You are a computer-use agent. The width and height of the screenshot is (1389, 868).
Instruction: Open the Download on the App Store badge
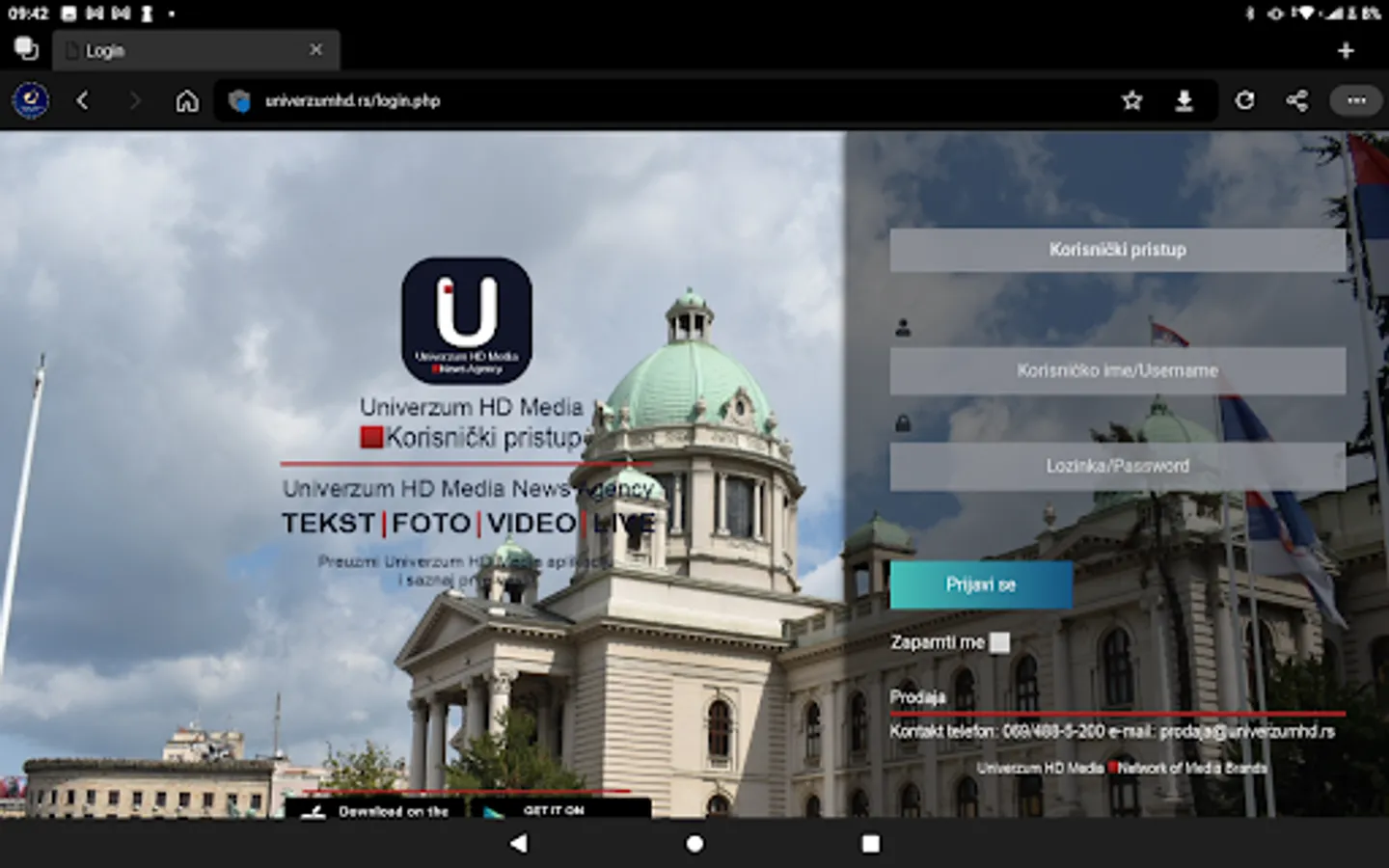point(375,809)
